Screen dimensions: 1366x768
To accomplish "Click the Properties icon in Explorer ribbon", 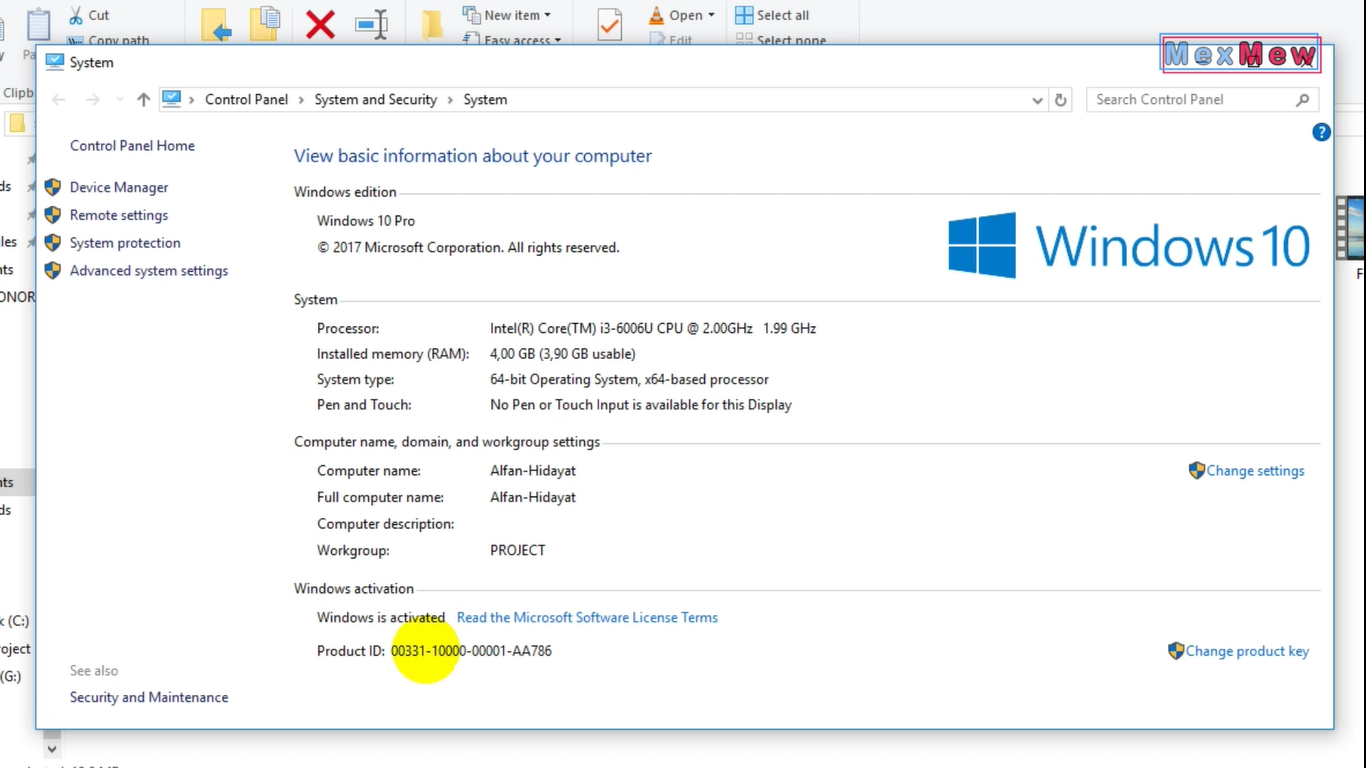I will (x=609, y=25).
